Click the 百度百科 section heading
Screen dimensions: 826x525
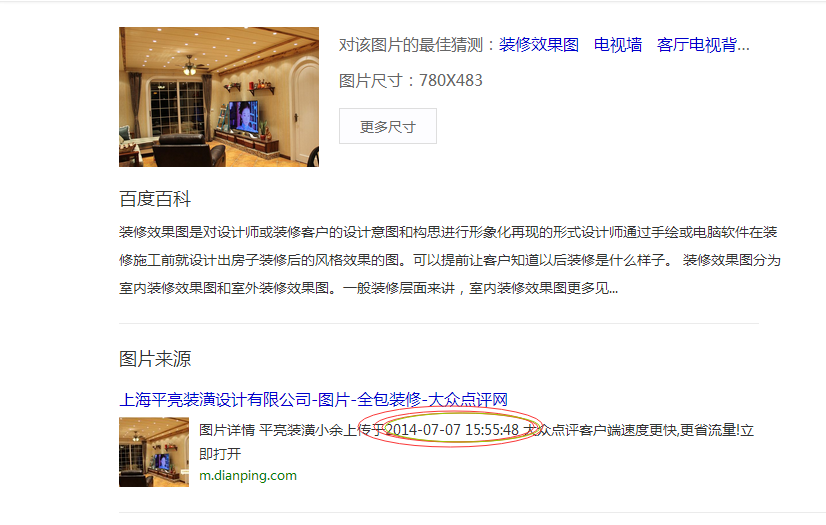[155, 199]
